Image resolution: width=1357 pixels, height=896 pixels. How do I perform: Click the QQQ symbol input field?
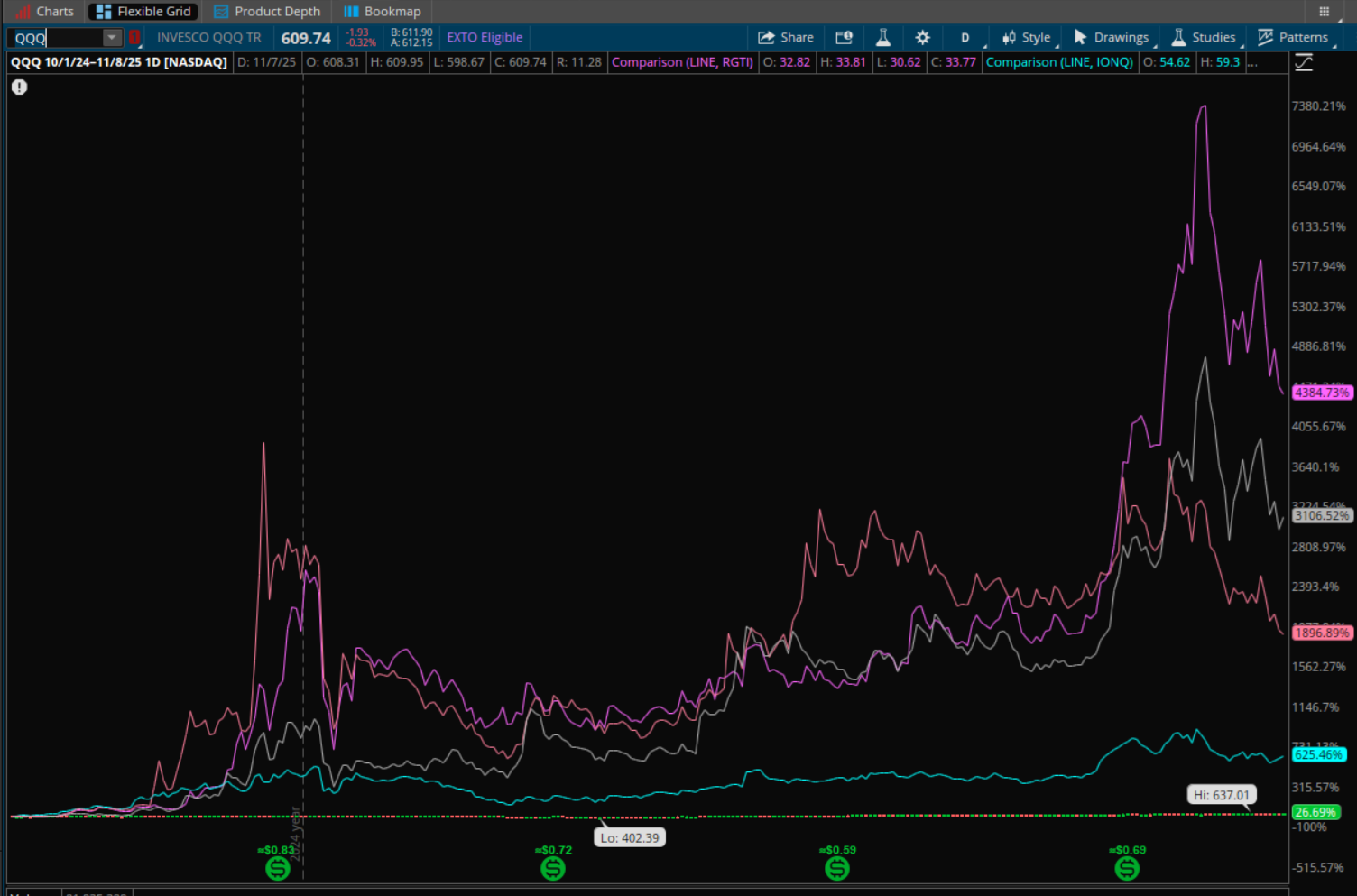[x=56, y=38]
